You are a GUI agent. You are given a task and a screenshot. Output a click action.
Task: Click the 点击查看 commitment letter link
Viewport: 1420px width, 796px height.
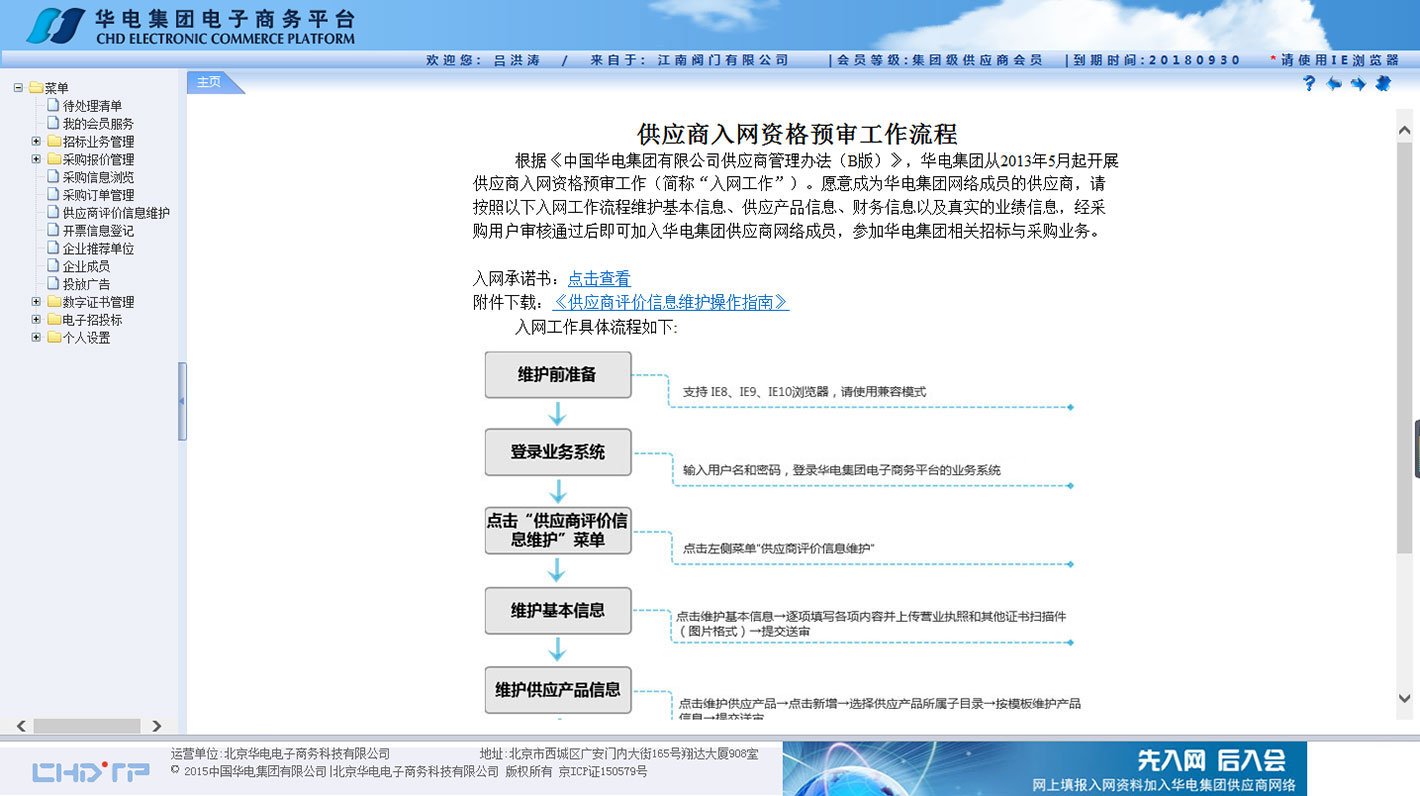point(599,279)
